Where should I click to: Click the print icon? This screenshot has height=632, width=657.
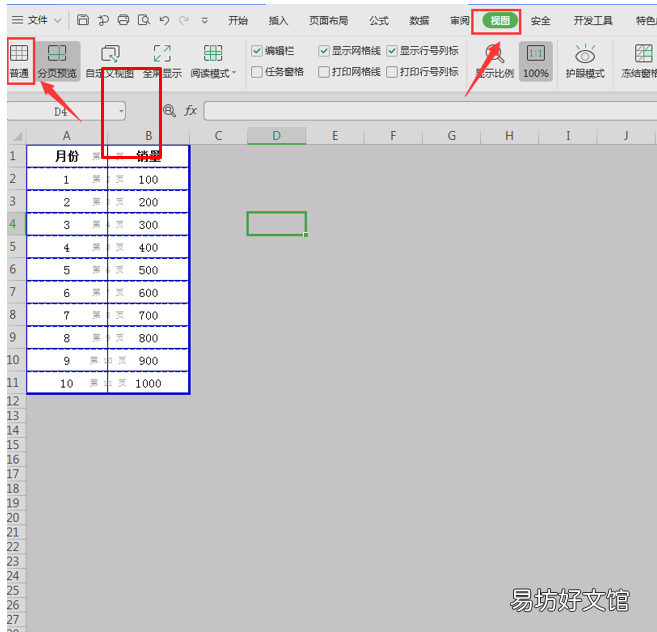[x=123, y=20]
